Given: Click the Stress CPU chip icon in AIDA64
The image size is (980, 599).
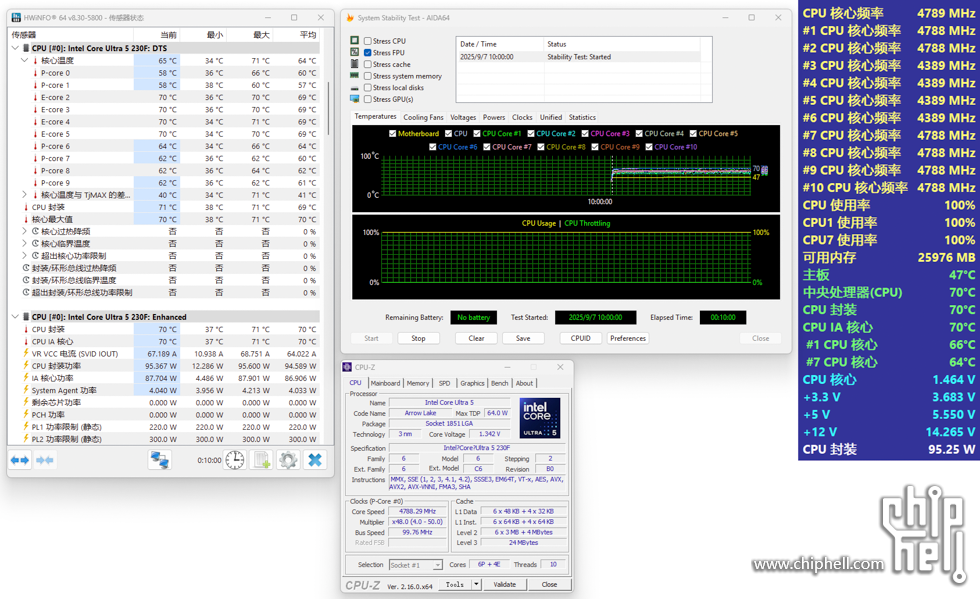Looking at the screenshot, I should coord(354,41).
